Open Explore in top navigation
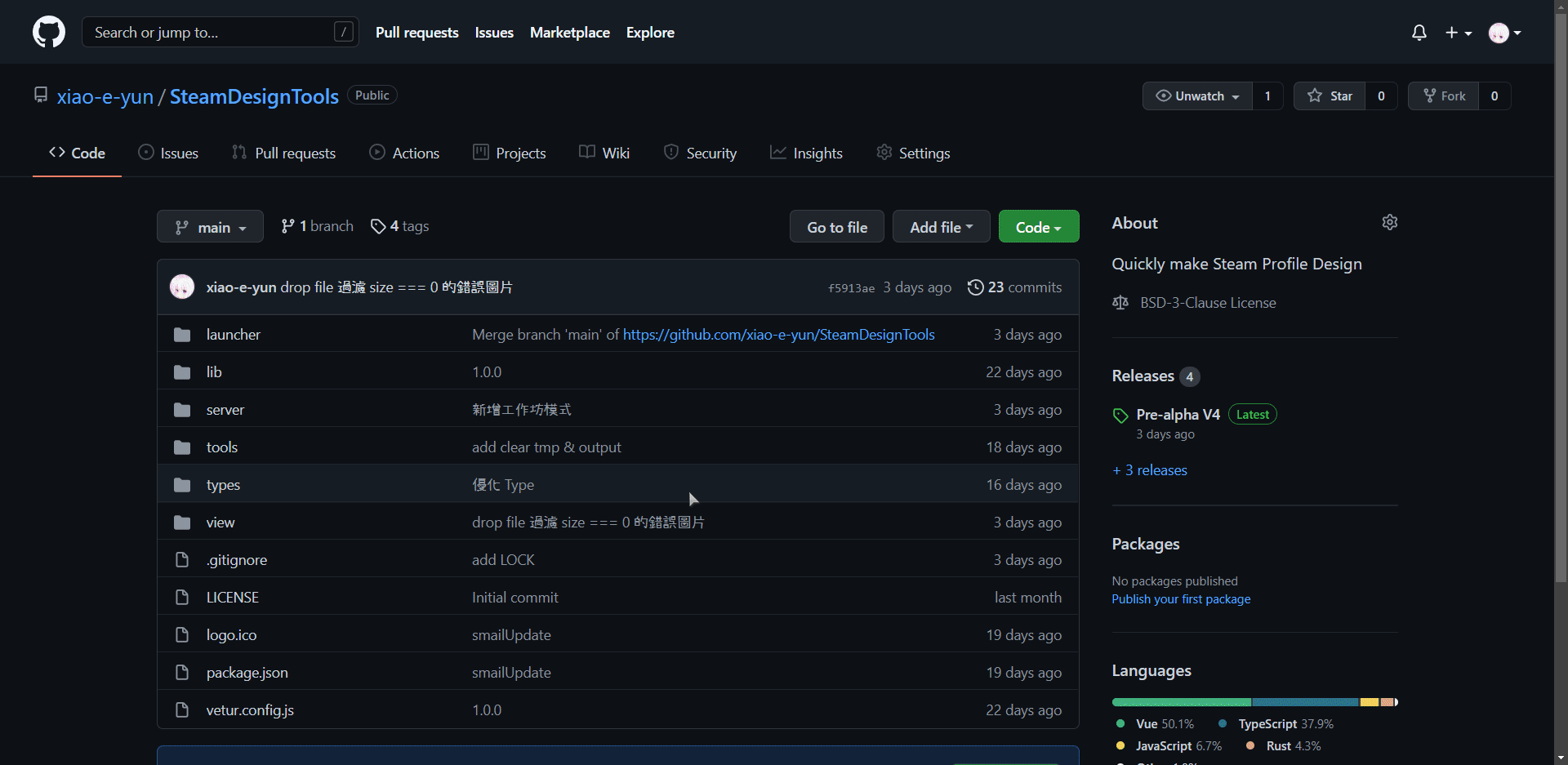Viewport: 1568px width, 765px height. pyautogui.click(x=650, y=33)
